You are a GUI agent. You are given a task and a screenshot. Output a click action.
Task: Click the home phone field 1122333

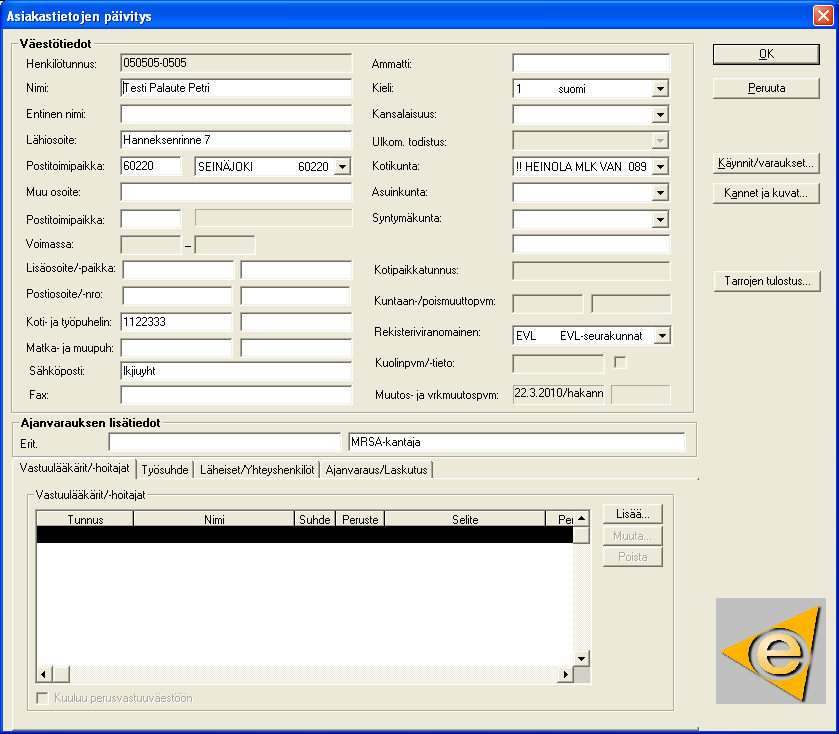177,322
